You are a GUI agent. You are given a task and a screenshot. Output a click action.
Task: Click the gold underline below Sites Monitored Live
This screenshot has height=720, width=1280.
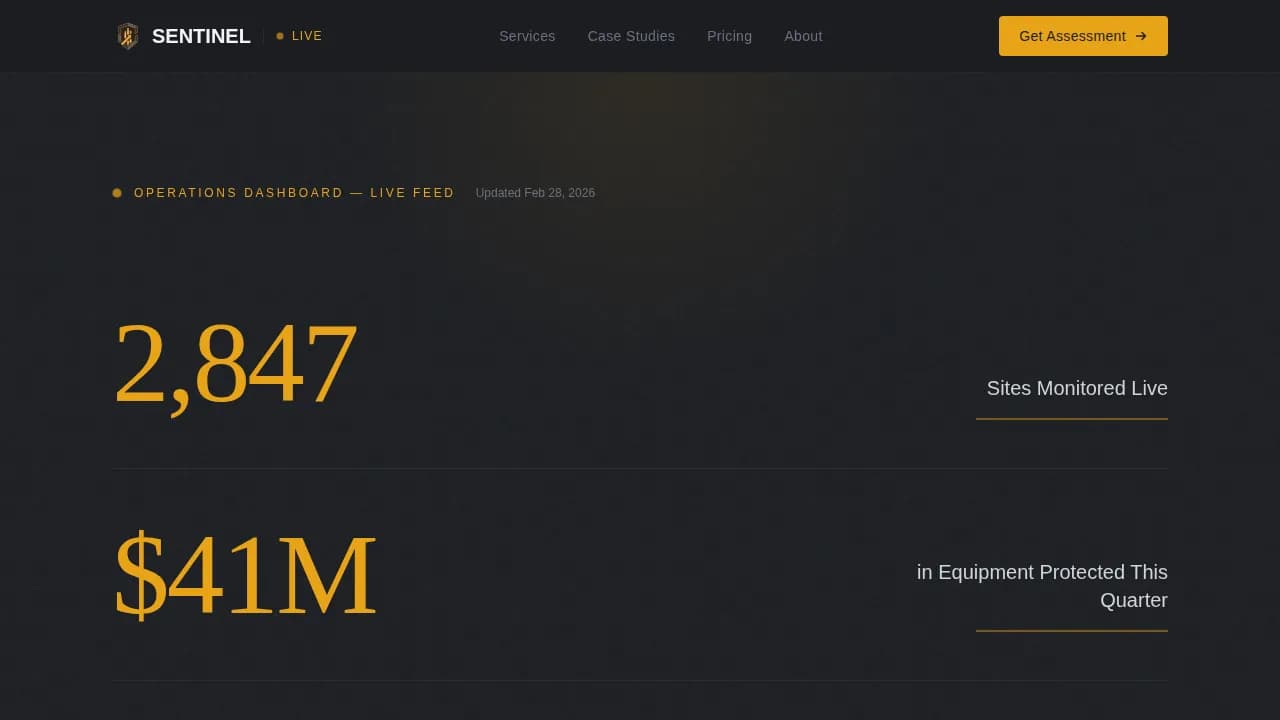point(1071,419)
